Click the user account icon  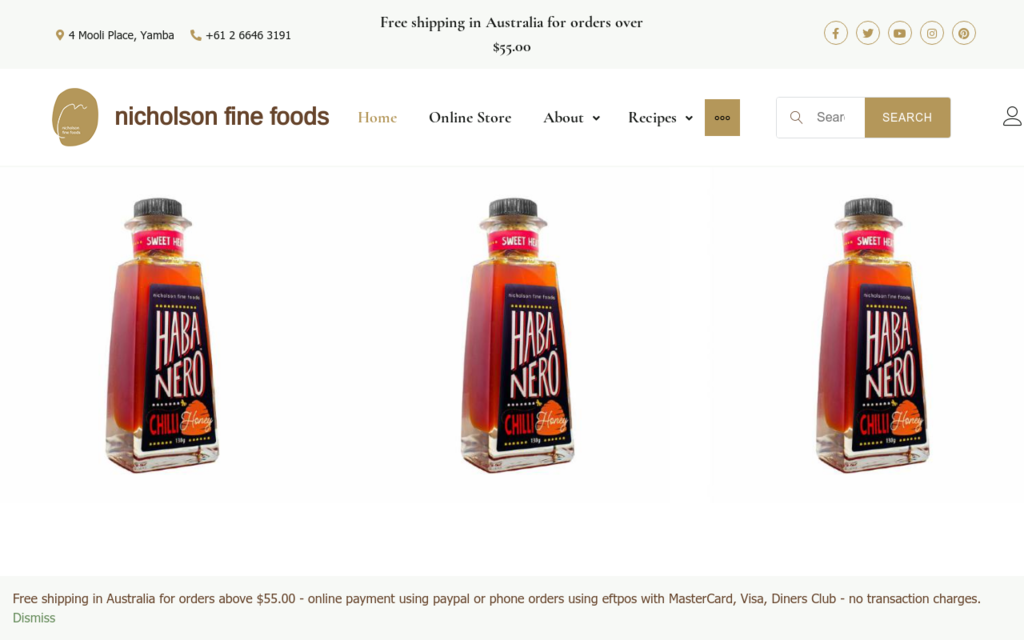(x=1012, y=117)
